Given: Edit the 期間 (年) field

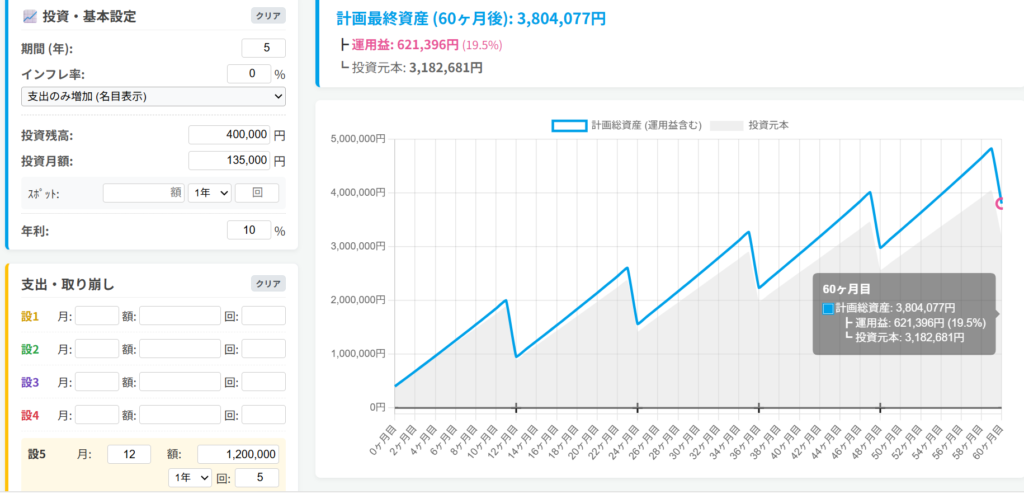Looking at the screenshot, I should click(263, 48).
